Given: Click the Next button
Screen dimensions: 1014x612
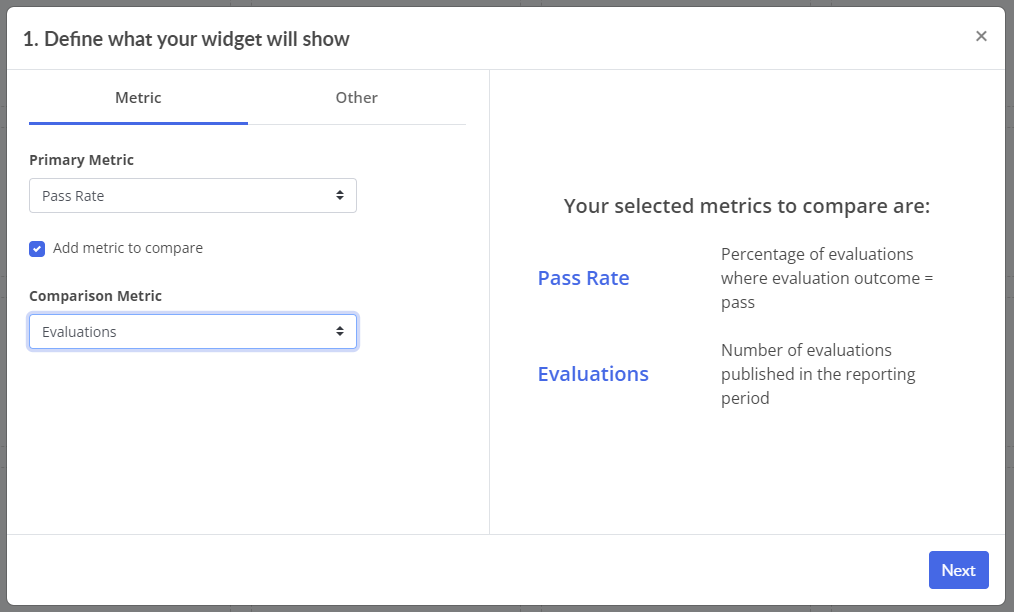Looking at the screenshot, I should coord(958,570).
